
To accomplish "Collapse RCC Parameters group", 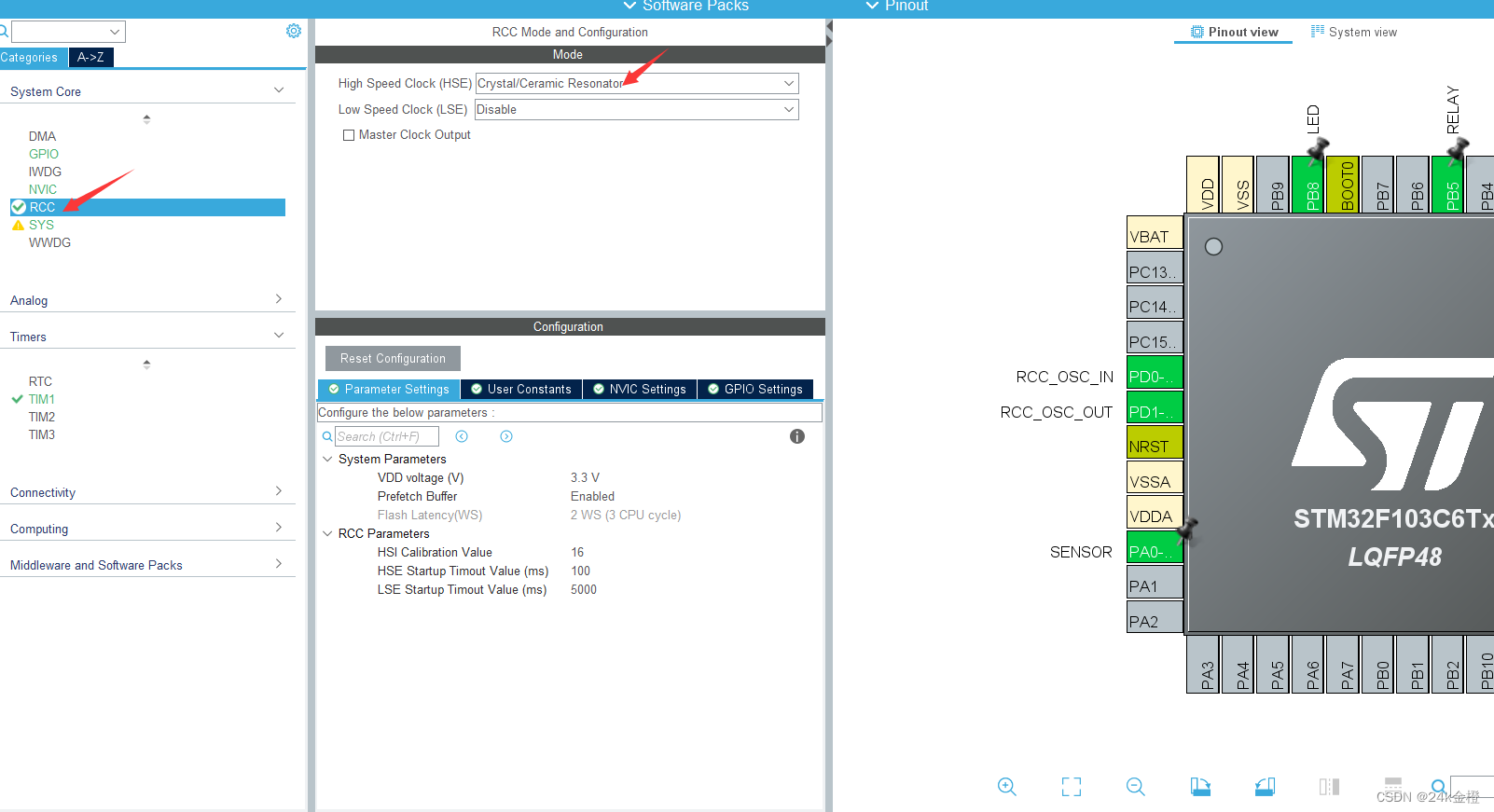I will click(327, 533).
